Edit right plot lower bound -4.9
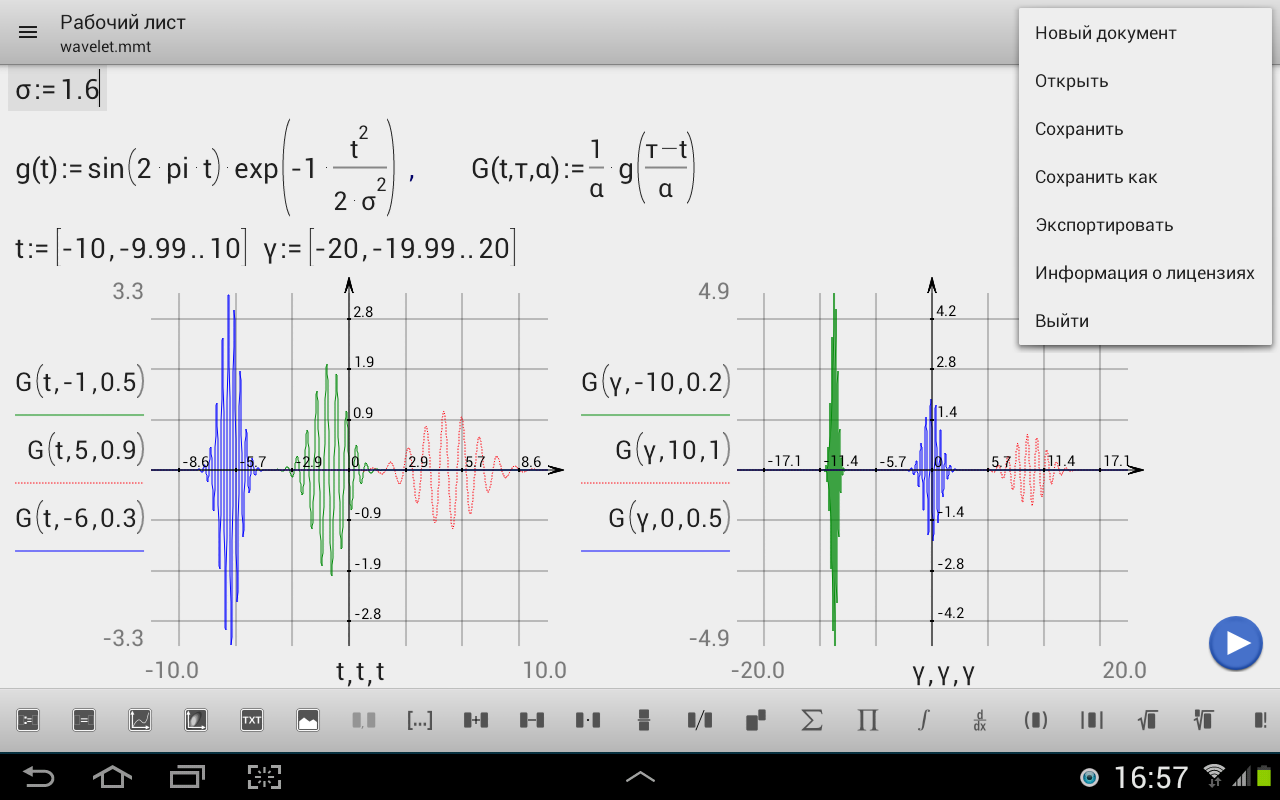 709,638
